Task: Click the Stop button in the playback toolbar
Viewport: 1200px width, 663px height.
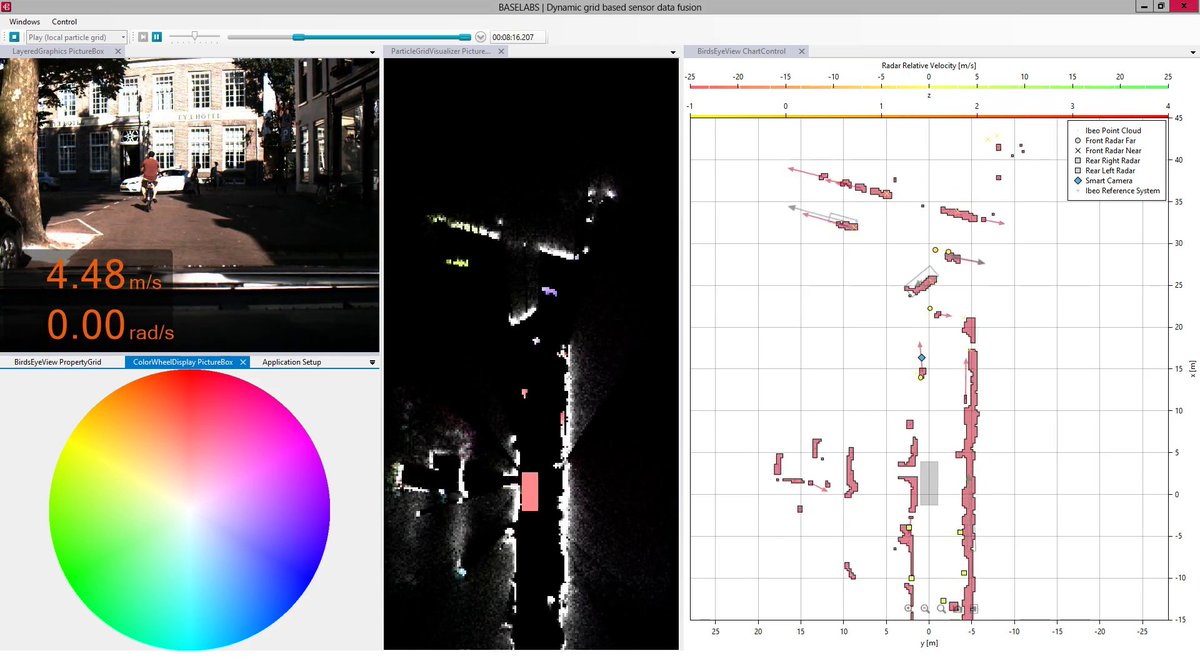Action: pyautogui.click(x=14, y=36)
